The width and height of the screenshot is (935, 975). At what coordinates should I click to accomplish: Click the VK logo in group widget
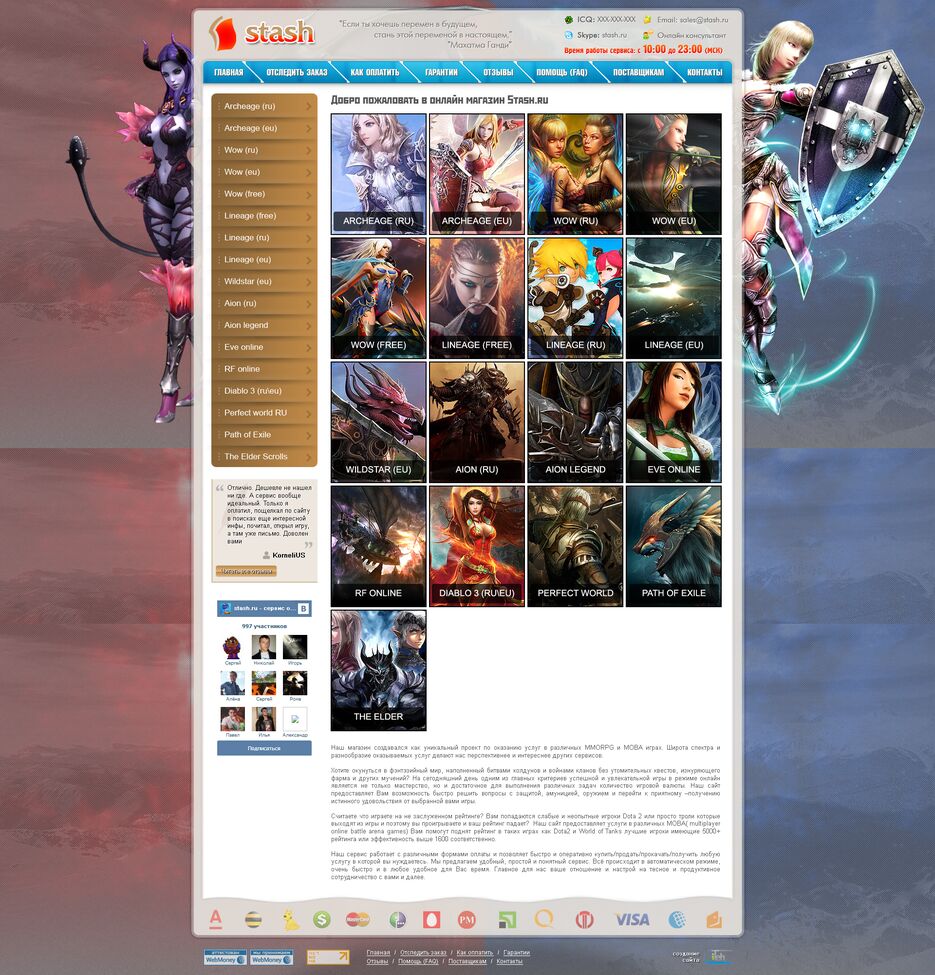[x=303, y=608]
